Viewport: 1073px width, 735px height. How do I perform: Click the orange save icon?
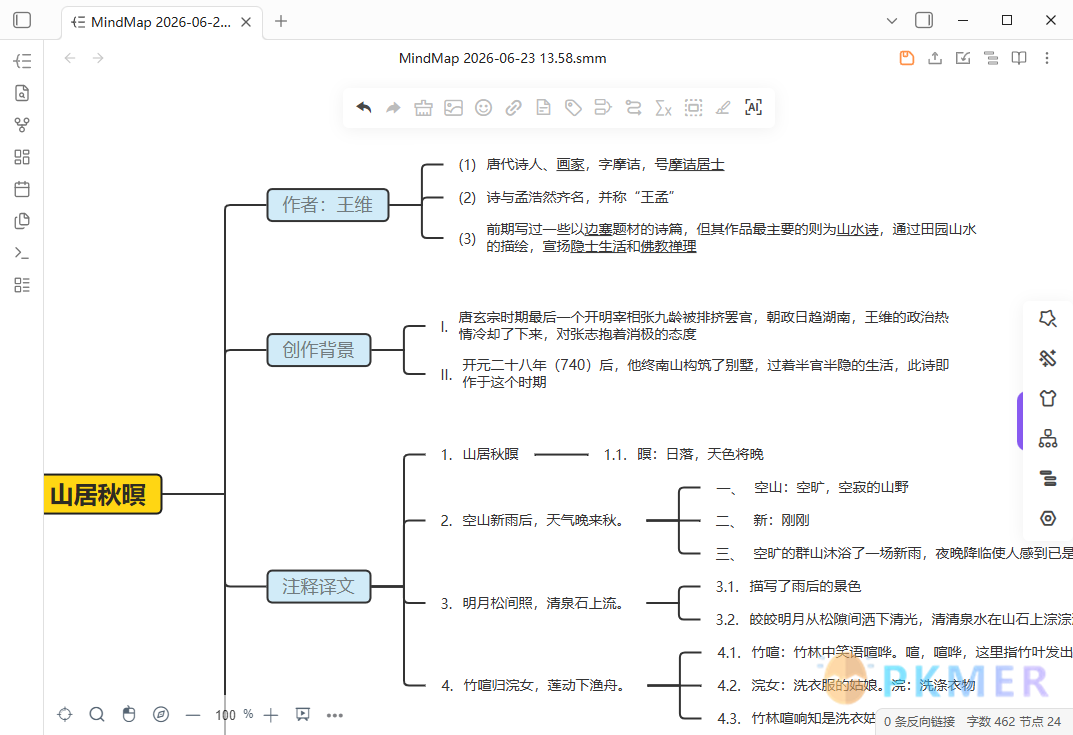(907, 58)
